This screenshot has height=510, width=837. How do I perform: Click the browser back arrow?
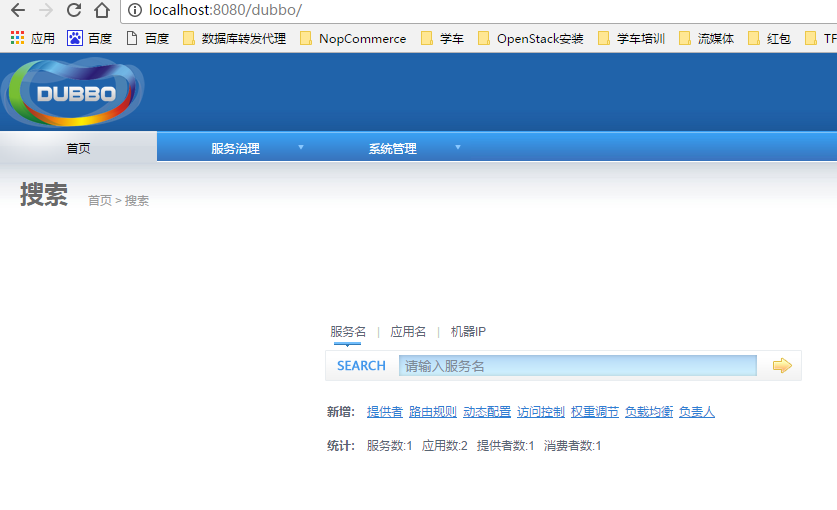[18, 10]
